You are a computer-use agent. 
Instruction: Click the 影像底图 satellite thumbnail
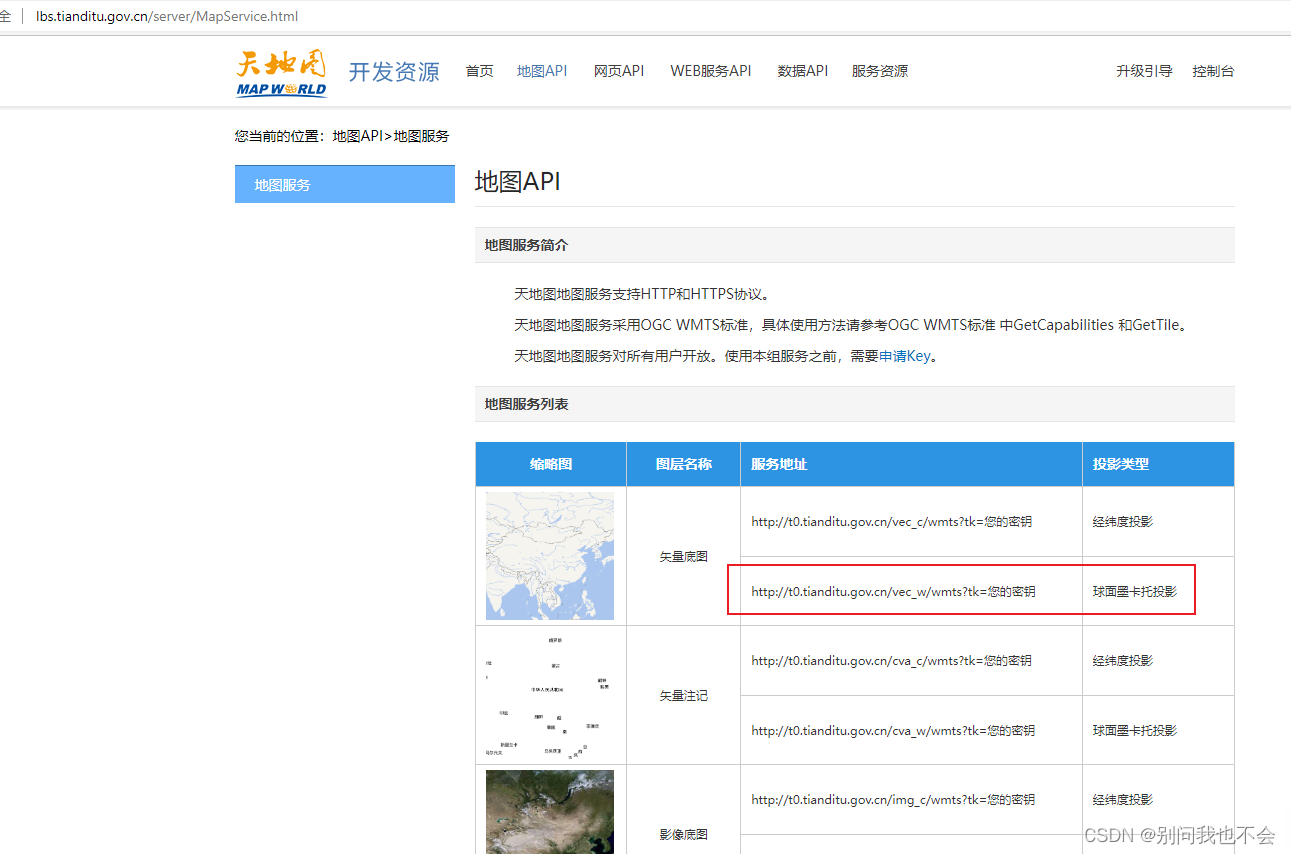pos(550,811)
